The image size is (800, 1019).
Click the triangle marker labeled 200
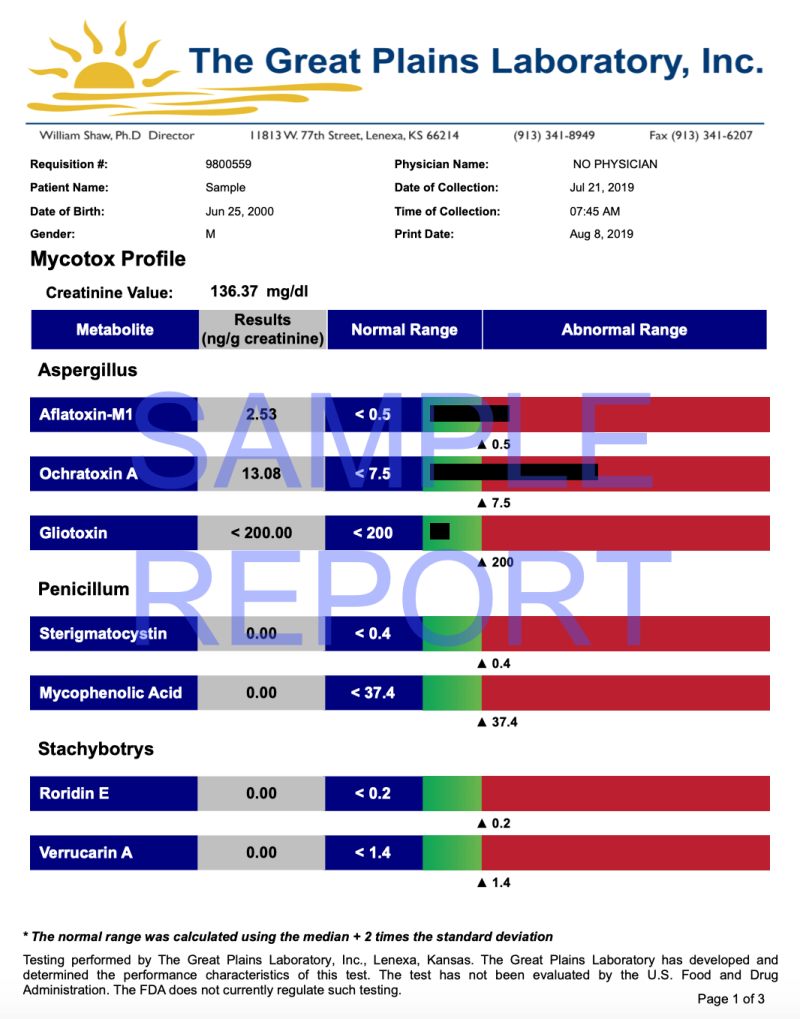click(x=482, y=562)
